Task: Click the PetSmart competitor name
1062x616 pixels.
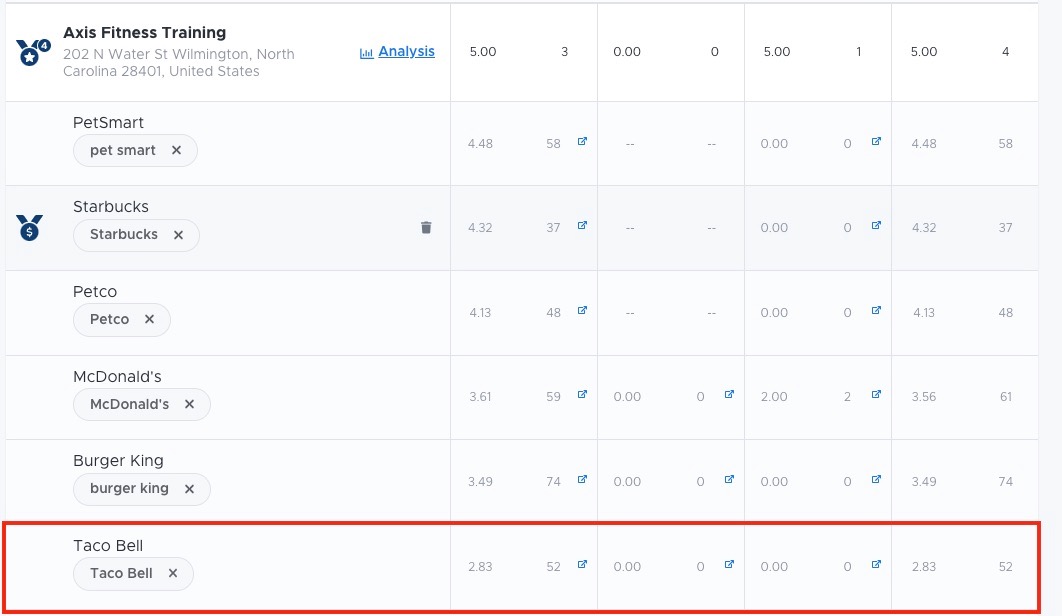Action: tap(108, 123)
